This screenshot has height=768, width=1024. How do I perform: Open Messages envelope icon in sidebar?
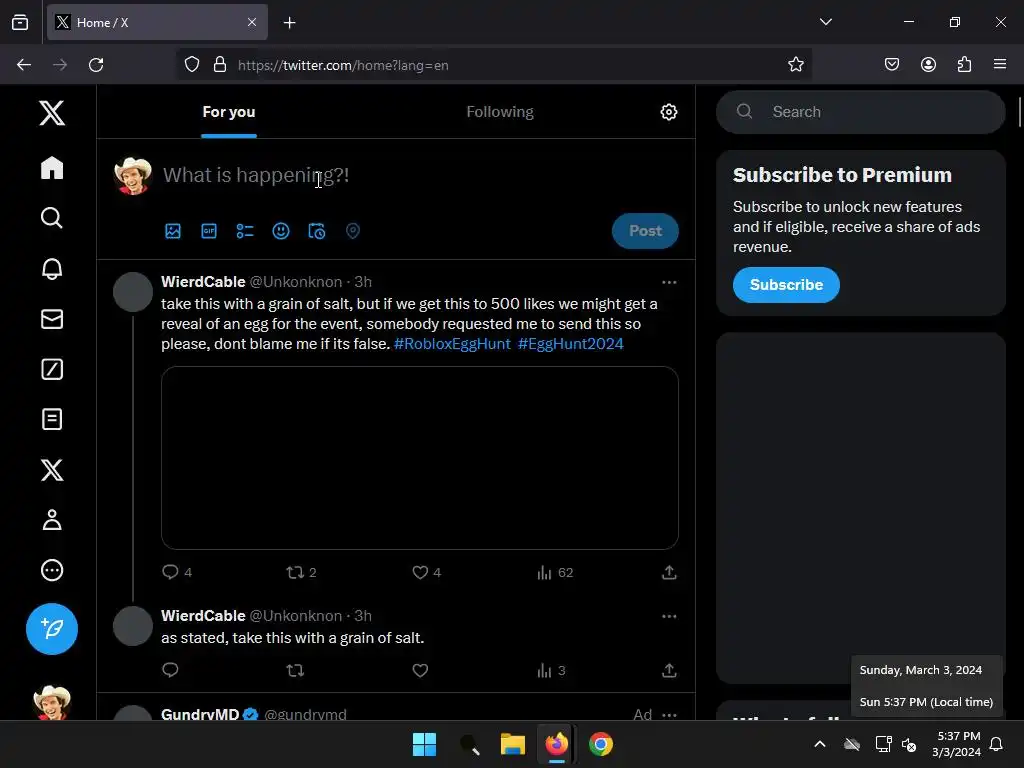[x=52, y=319]
